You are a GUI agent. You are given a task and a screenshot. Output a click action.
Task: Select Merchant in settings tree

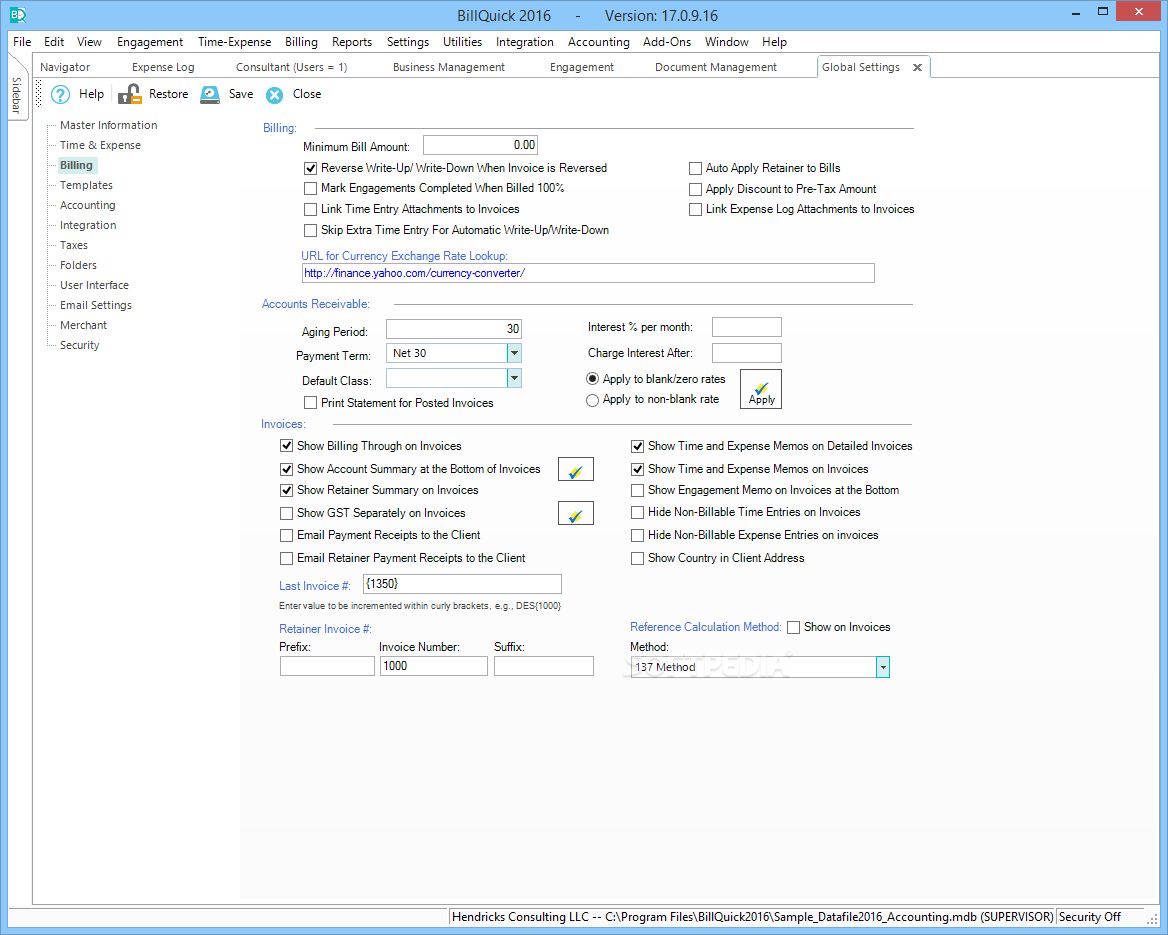[83, 325]
